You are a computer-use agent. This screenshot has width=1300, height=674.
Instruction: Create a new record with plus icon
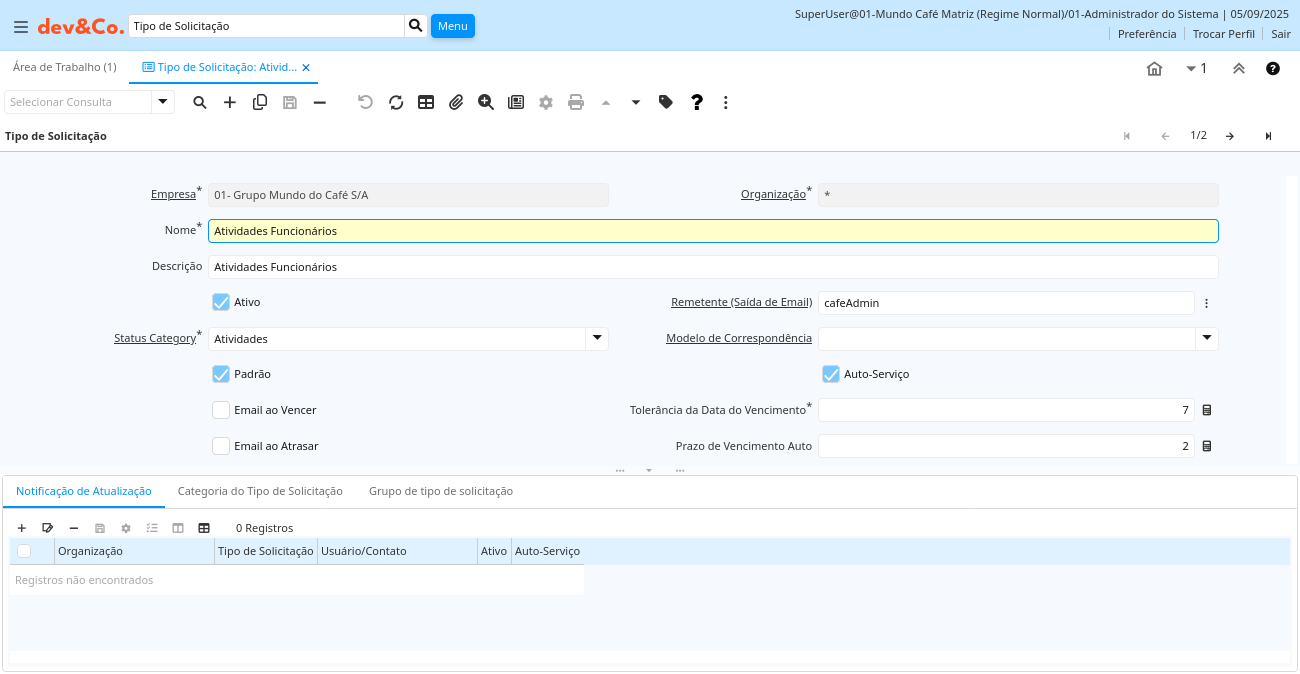(x=230, y=102)
